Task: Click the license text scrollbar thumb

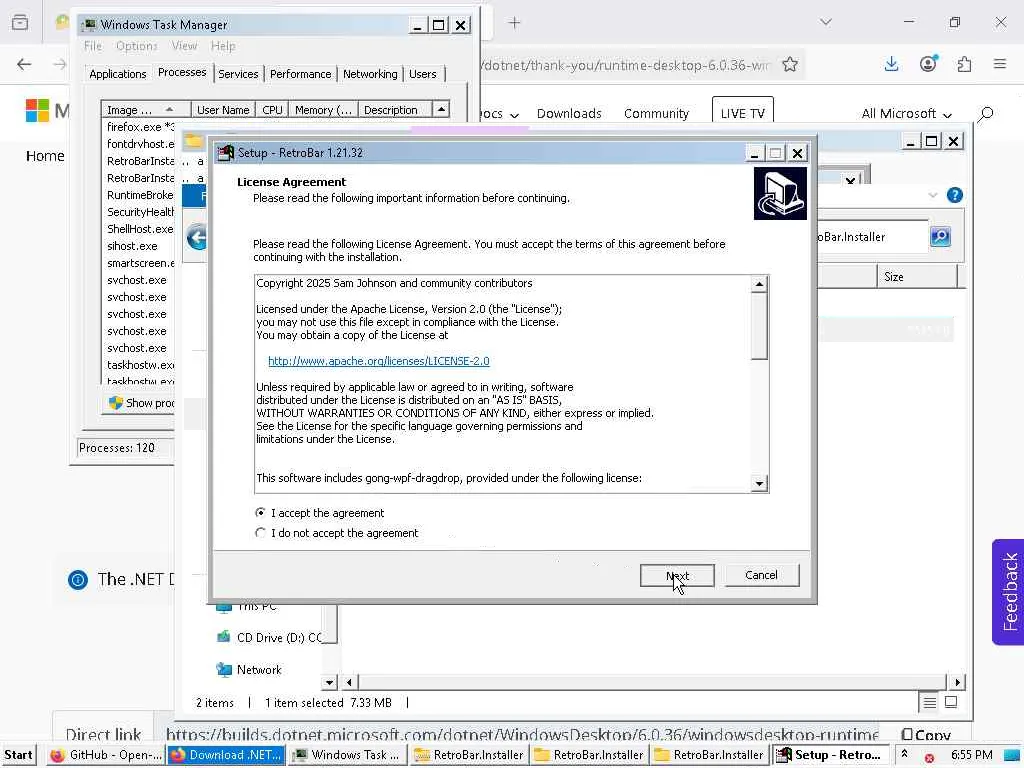Action: [x=759, y=327]
